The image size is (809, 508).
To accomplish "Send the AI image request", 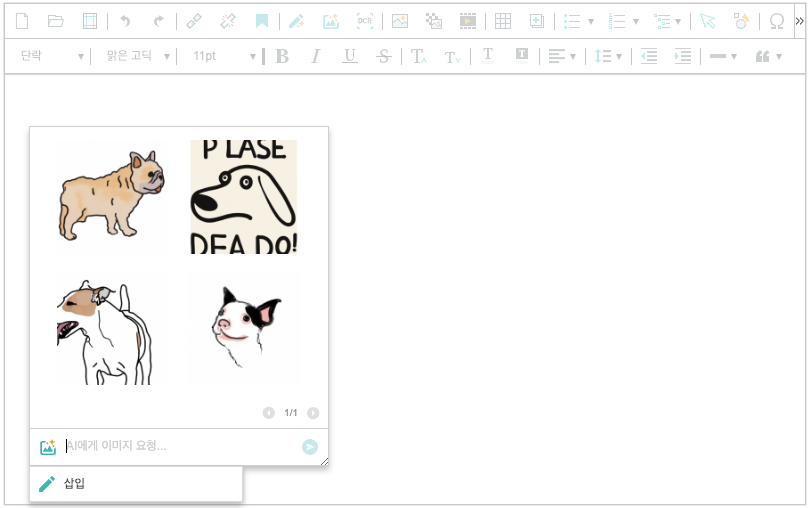I will point(310,447).
